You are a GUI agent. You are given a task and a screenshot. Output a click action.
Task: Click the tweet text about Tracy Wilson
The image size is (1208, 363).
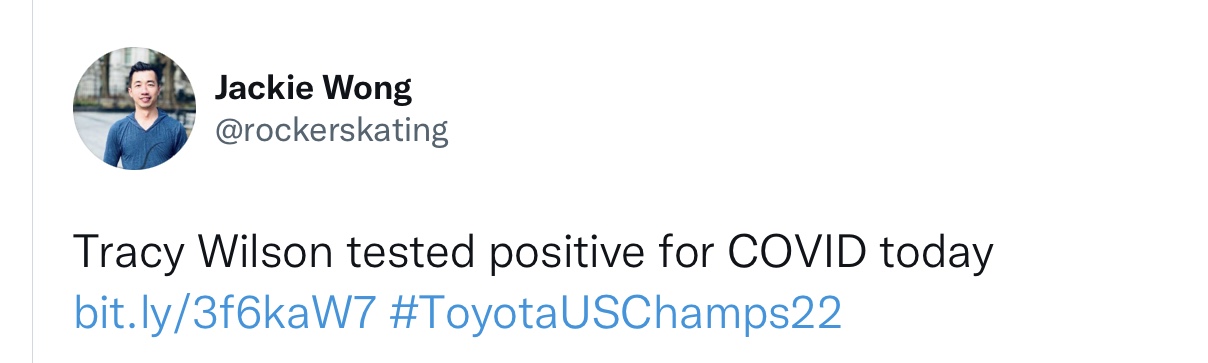click(x=533, y=256)
